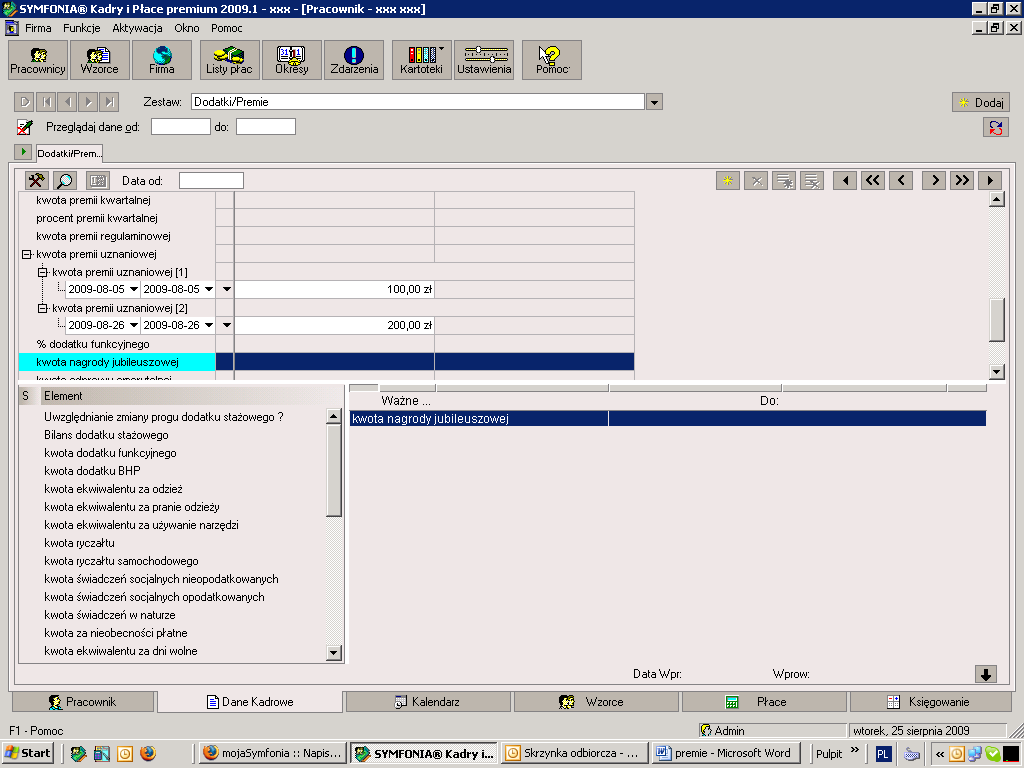Click the single left chevron button
The width and height of the screenshot is (1024, 768).
(901, 181)
